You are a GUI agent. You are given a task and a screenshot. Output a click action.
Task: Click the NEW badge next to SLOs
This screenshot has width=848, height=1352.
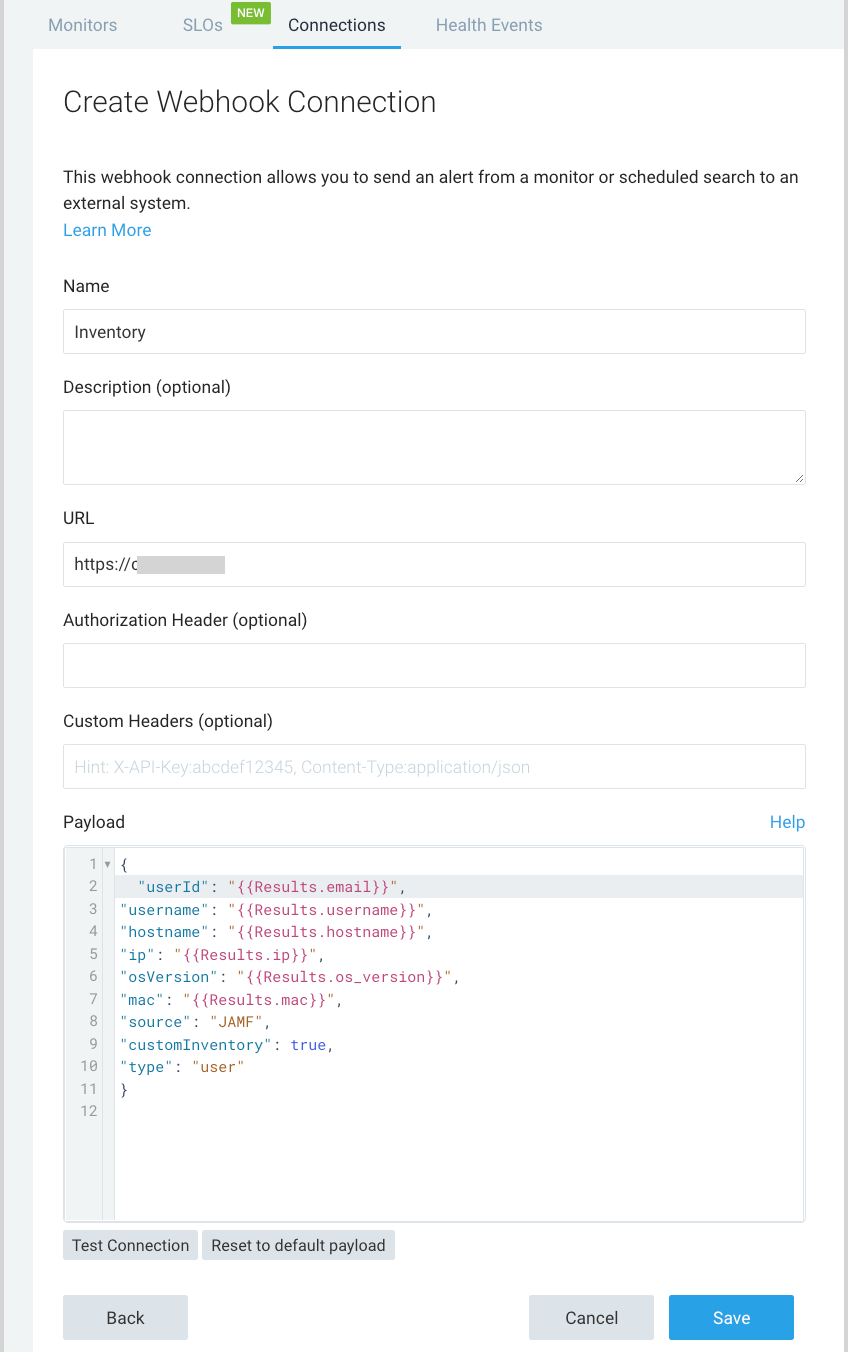tap(250, 13)
